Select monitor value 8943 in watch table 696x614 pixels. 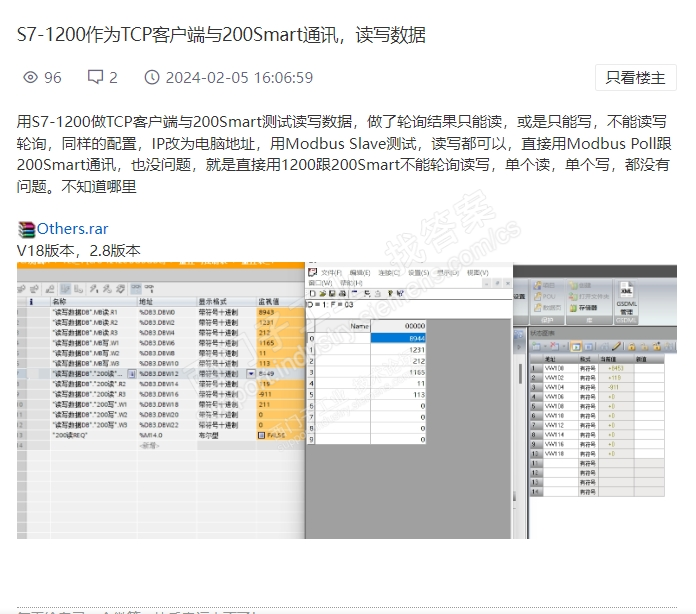click(x=280, y=313)
